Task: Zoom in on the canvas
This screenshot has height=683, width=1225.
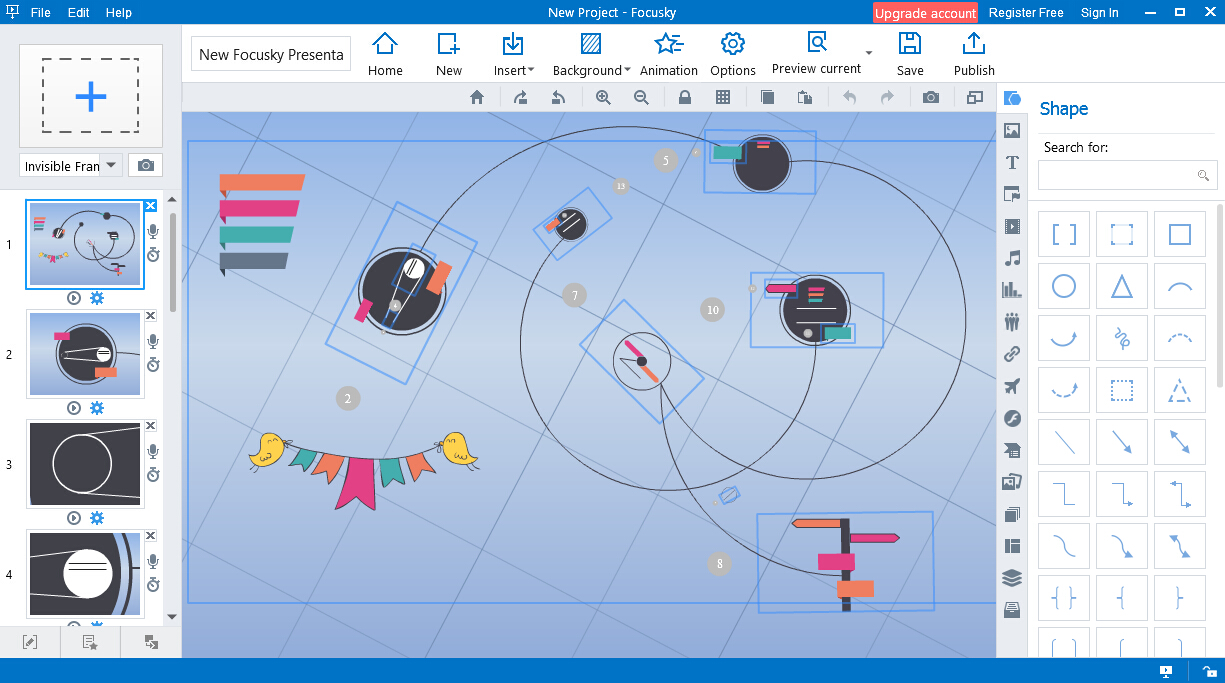Action: (x=603, y=97)
